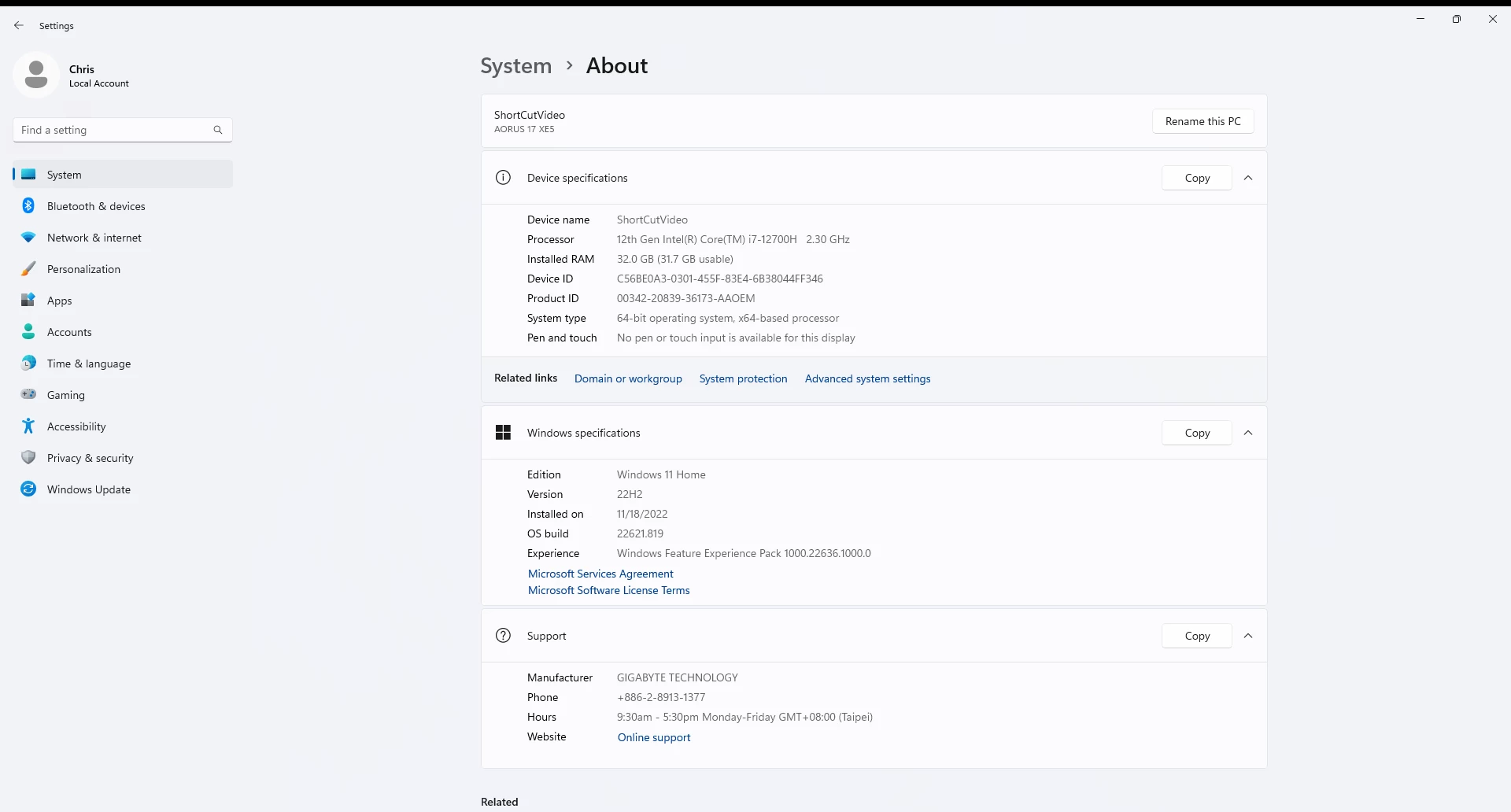Click the Local Account label

click(x=98, y=83)
